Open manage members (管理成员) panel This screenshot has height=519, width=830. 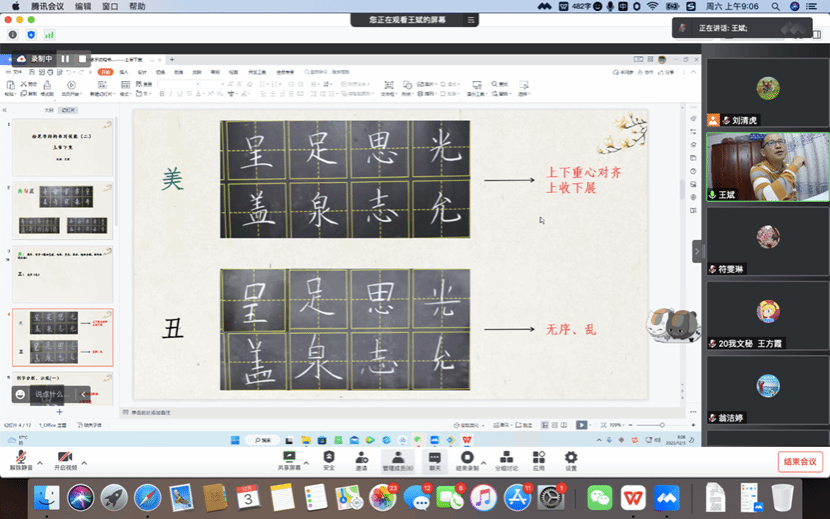[397, 460]
